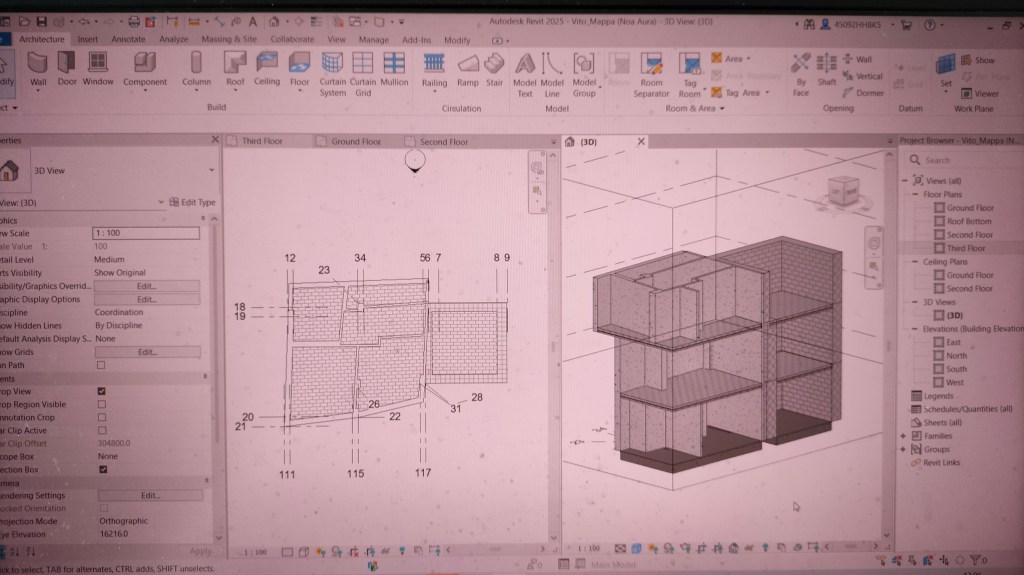Switch to the Annotate ribbon tab

(128, 40)
